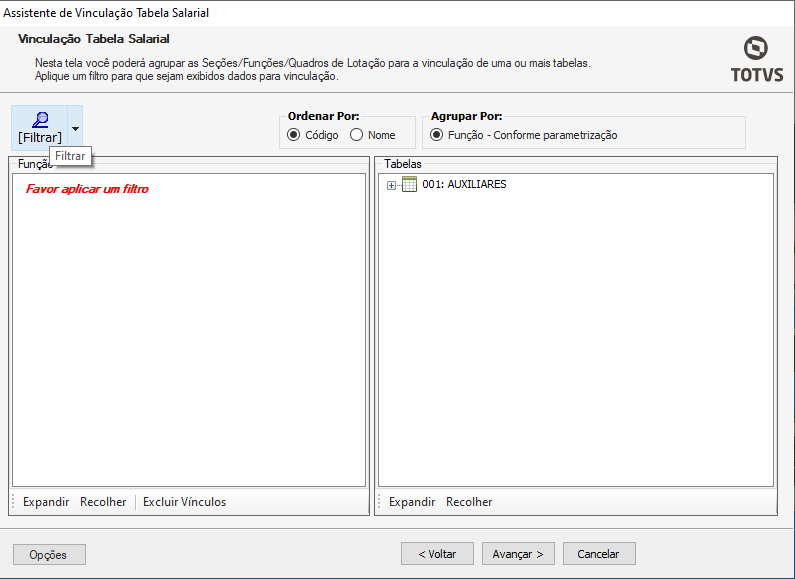Select Função - Conforme parametrização grouping
This screenshot has width=795, height=579.
(x=437, y=135)
